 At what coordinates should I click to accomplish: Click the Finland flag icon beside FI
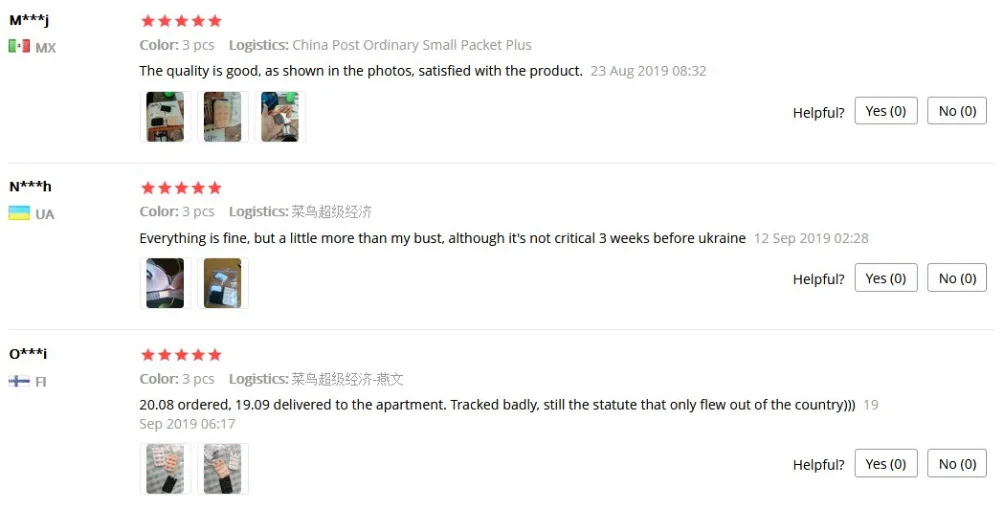click(19, 381)
